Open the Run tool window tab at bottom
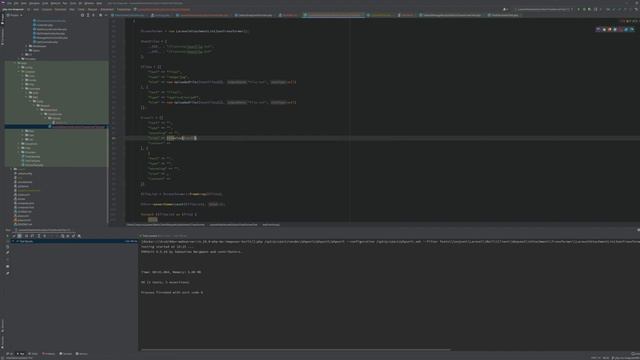 point(21,354)
